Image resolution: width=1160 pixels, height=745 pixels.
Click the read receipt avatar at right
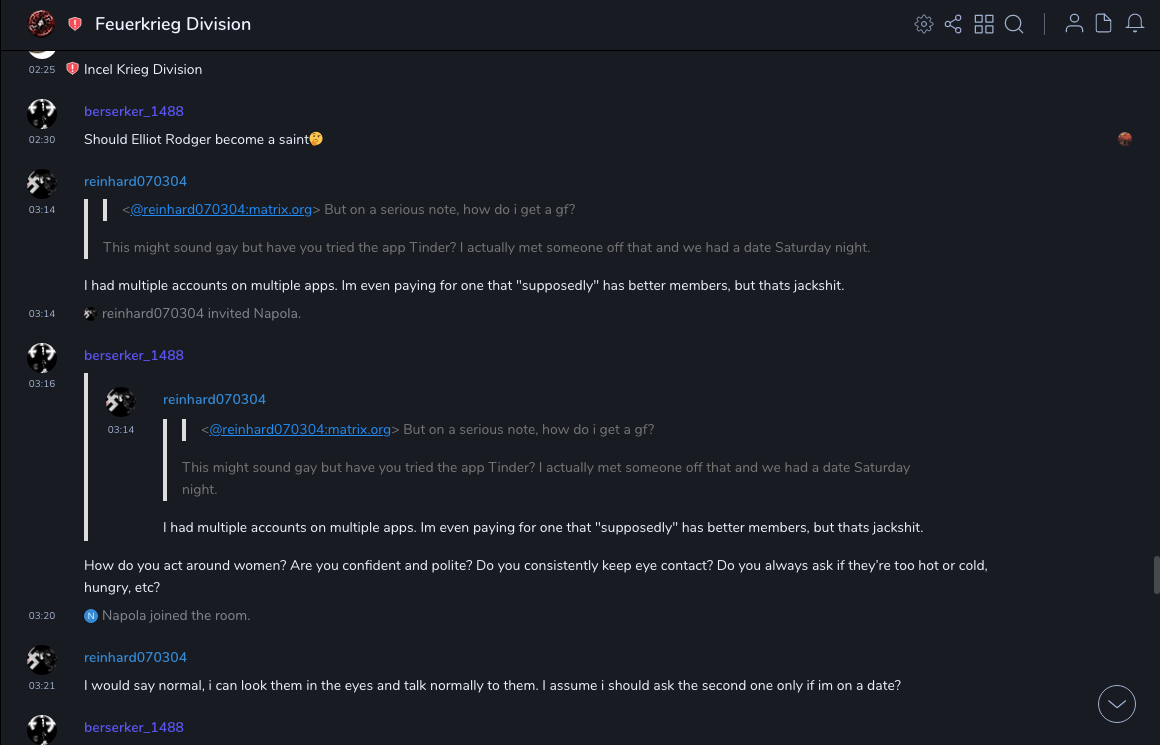[1125, 139]
